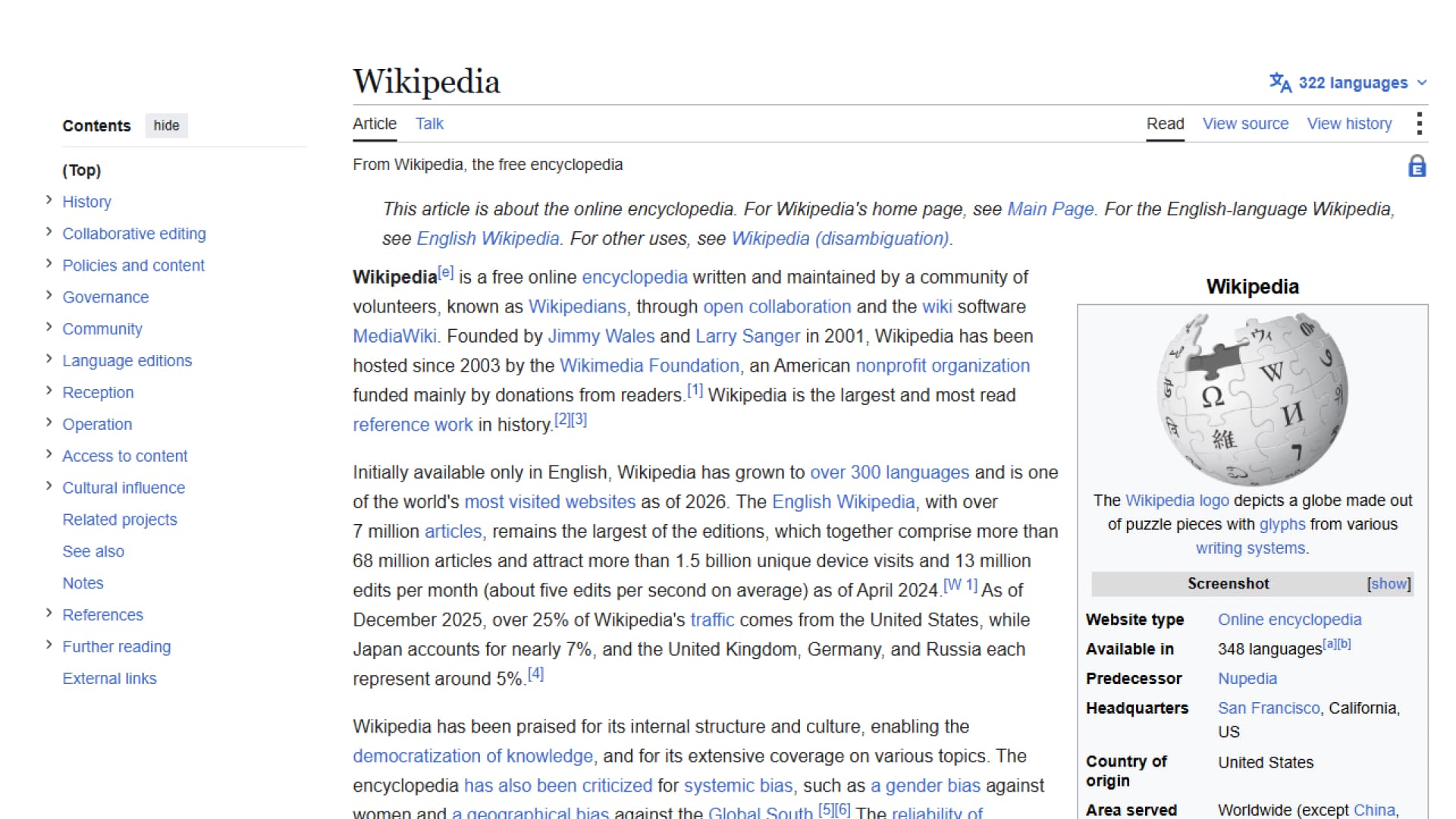The image size is (1456, 819).
Task: Follow the reference work link
Action: 413,425
